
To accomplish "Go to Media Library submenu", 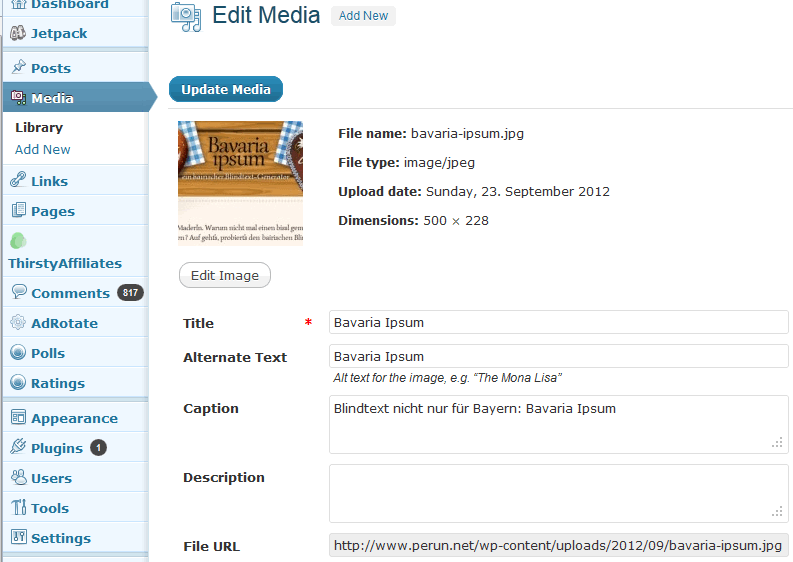I will point(39,127).
